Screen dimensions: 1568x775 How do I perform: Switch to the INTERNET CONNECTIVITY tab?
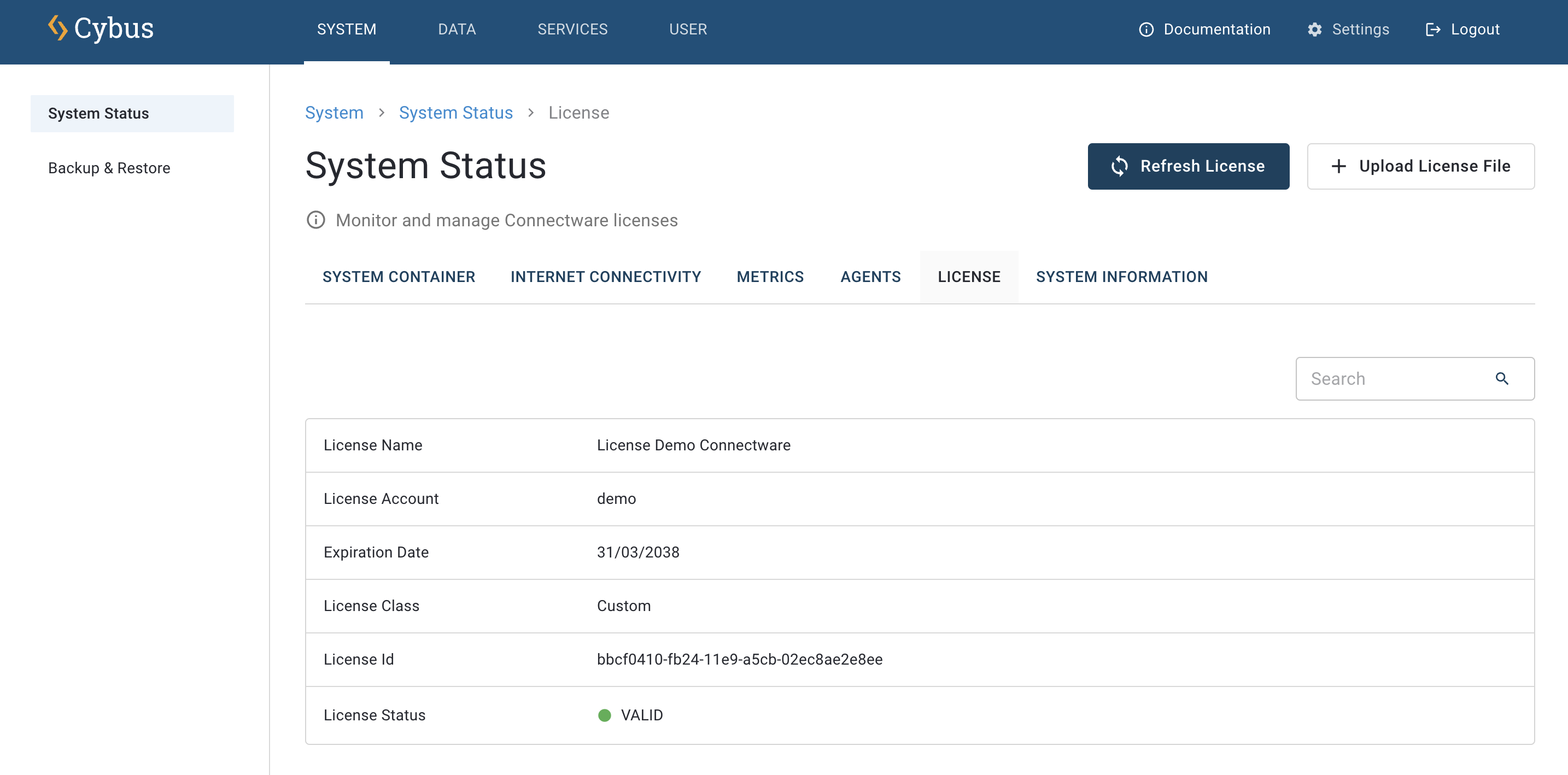[605, 277]
